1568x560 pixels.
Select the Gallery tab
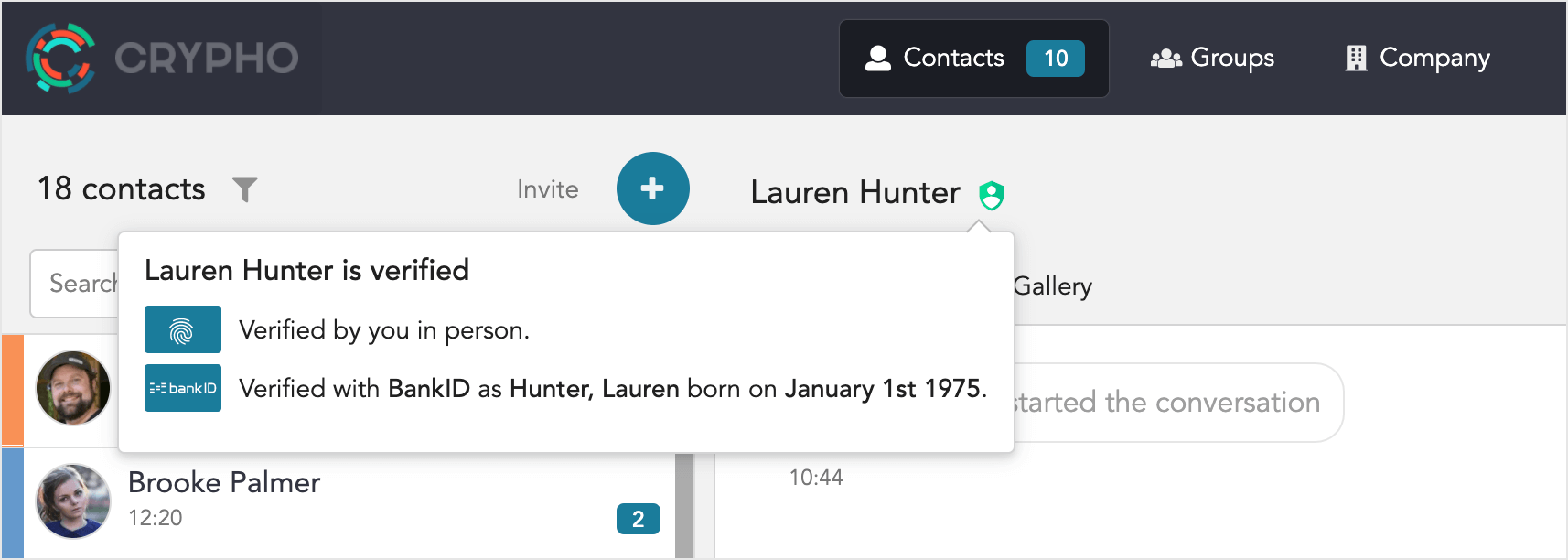[1053, 286]
